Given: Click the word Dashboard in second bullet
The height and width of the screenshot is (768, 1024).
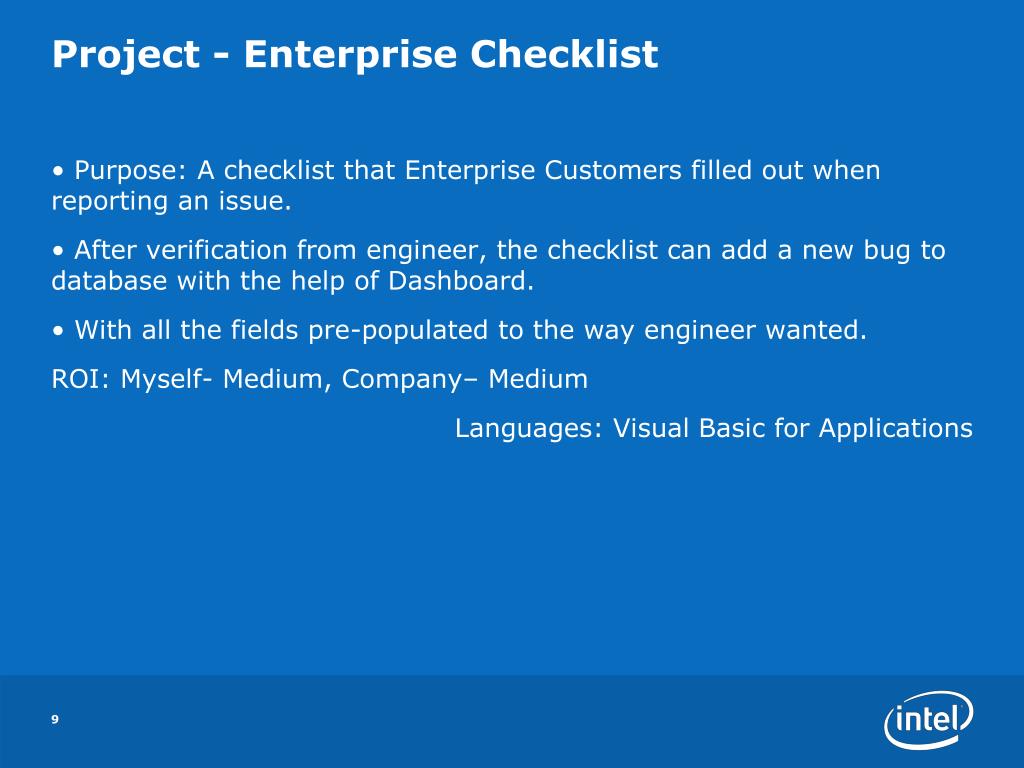Looking at the screenshot, I should (x=460, y=281).
